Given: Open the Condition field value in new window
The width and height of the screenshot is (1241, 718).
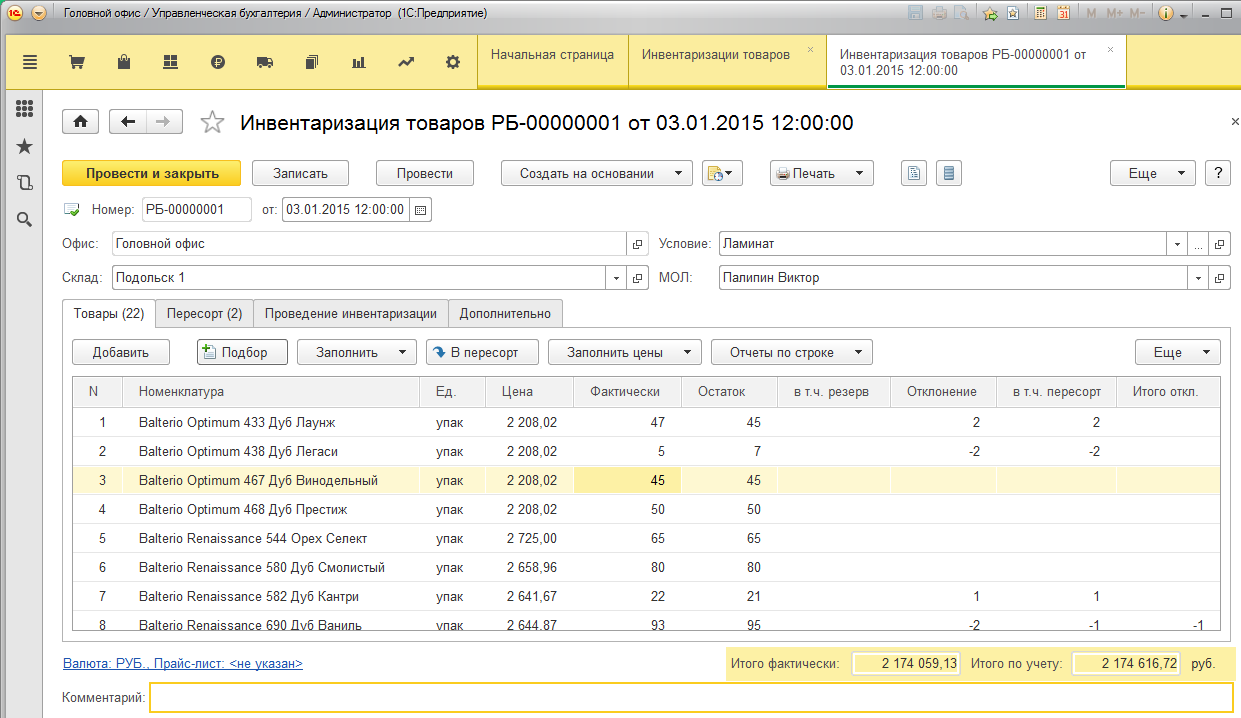Looking at the screenshot, I should (1220, 244).
